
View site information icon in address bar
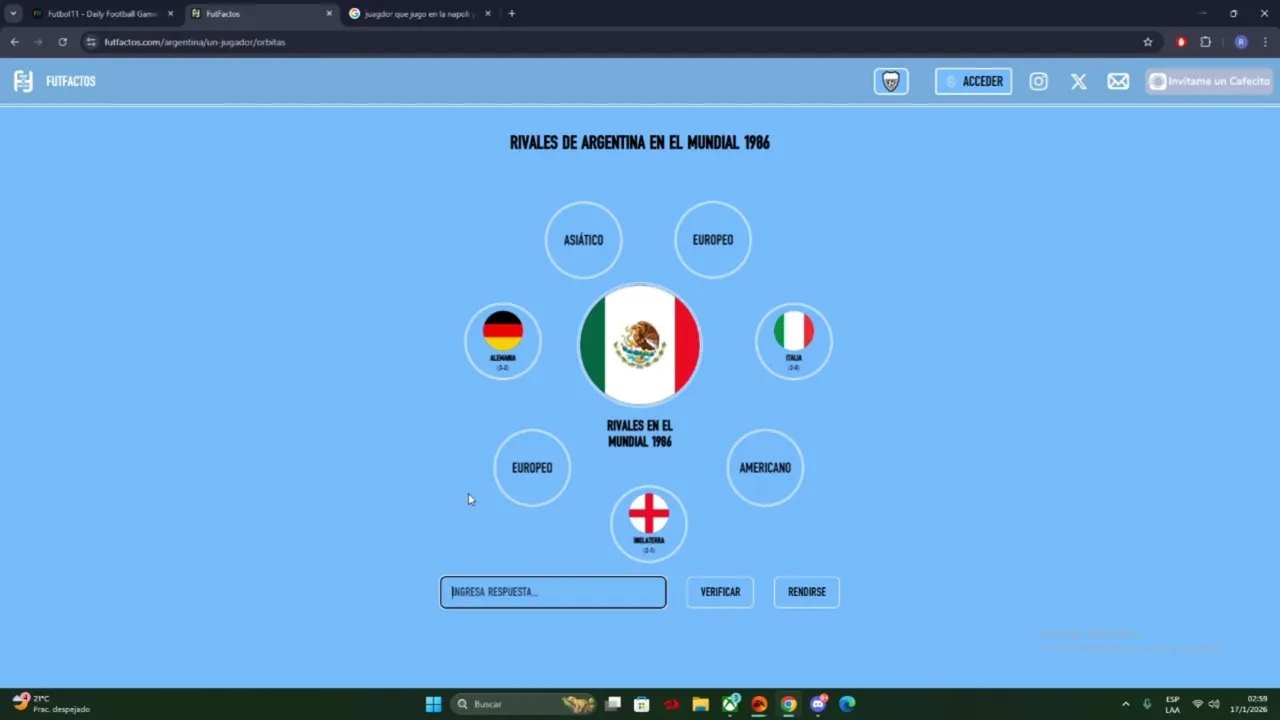pos(91,42)
